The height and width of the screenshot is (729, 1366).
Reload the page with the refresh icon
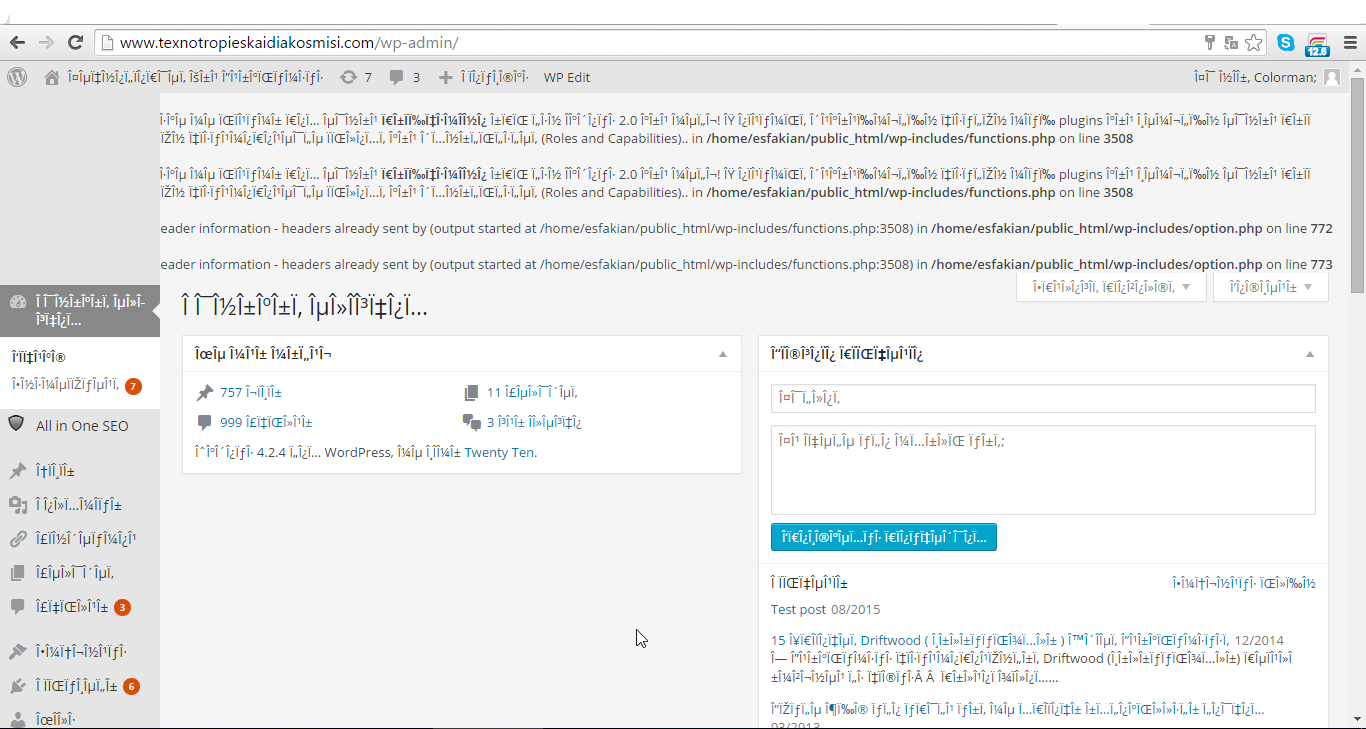75,43
